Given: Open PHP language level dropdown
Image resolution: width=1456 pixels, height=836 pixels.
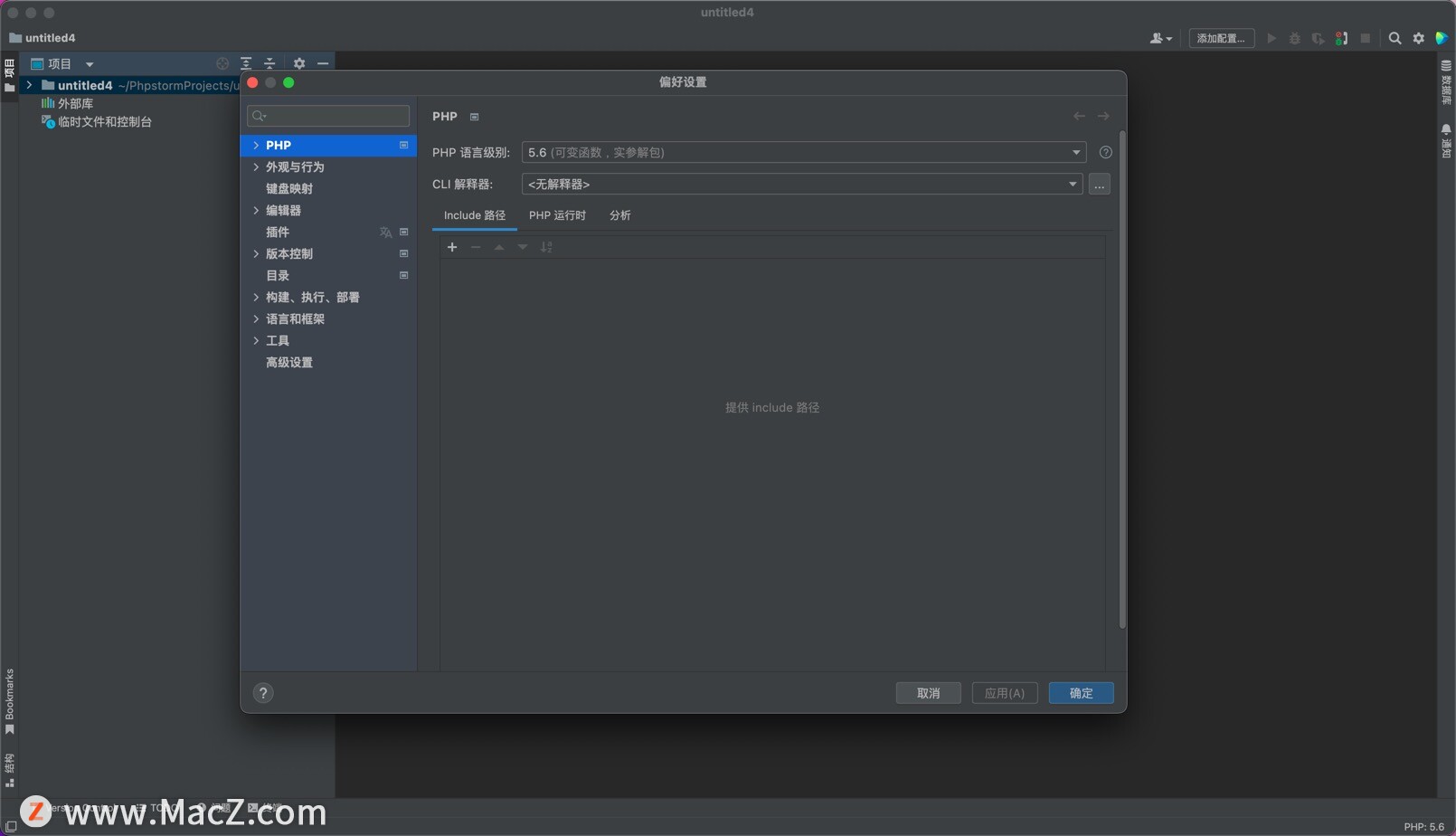Looking at the screenshot, I should [x=804, y=152].
